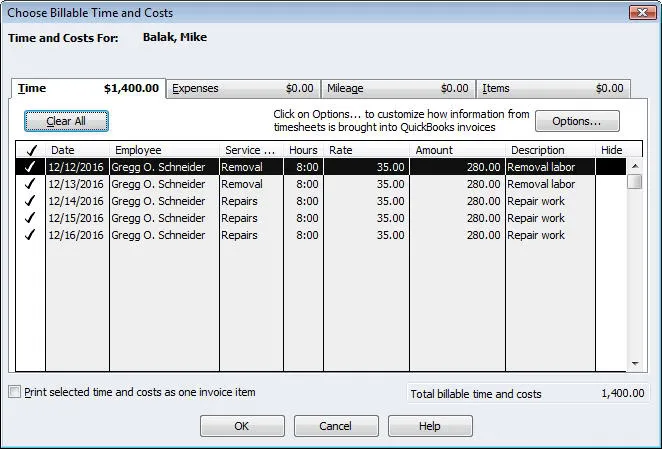Select the Items tab
This screenshot has height=449, width=662.
click(552, 89)
